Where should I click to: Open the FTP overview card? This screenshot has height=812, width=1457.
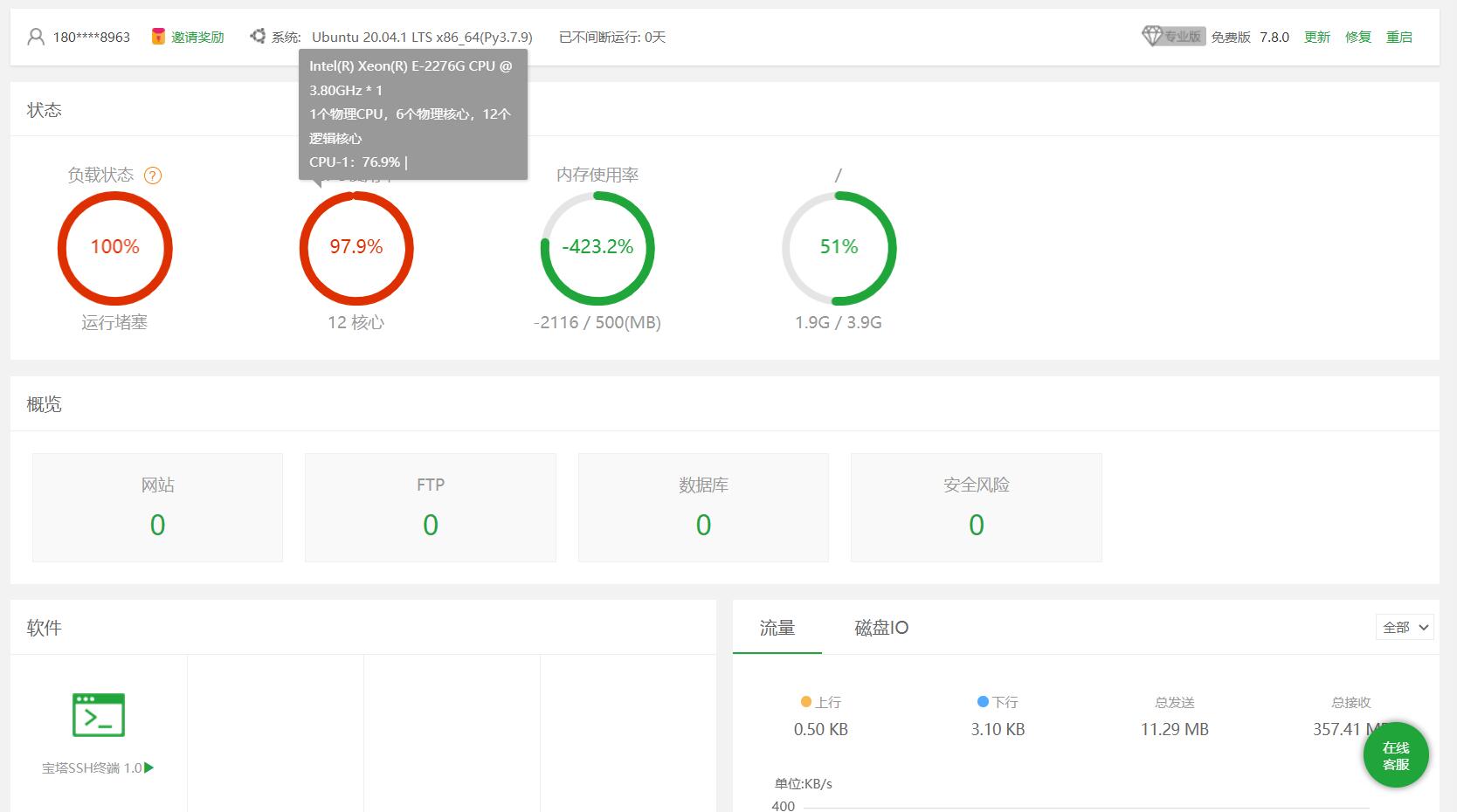point(431,507)
